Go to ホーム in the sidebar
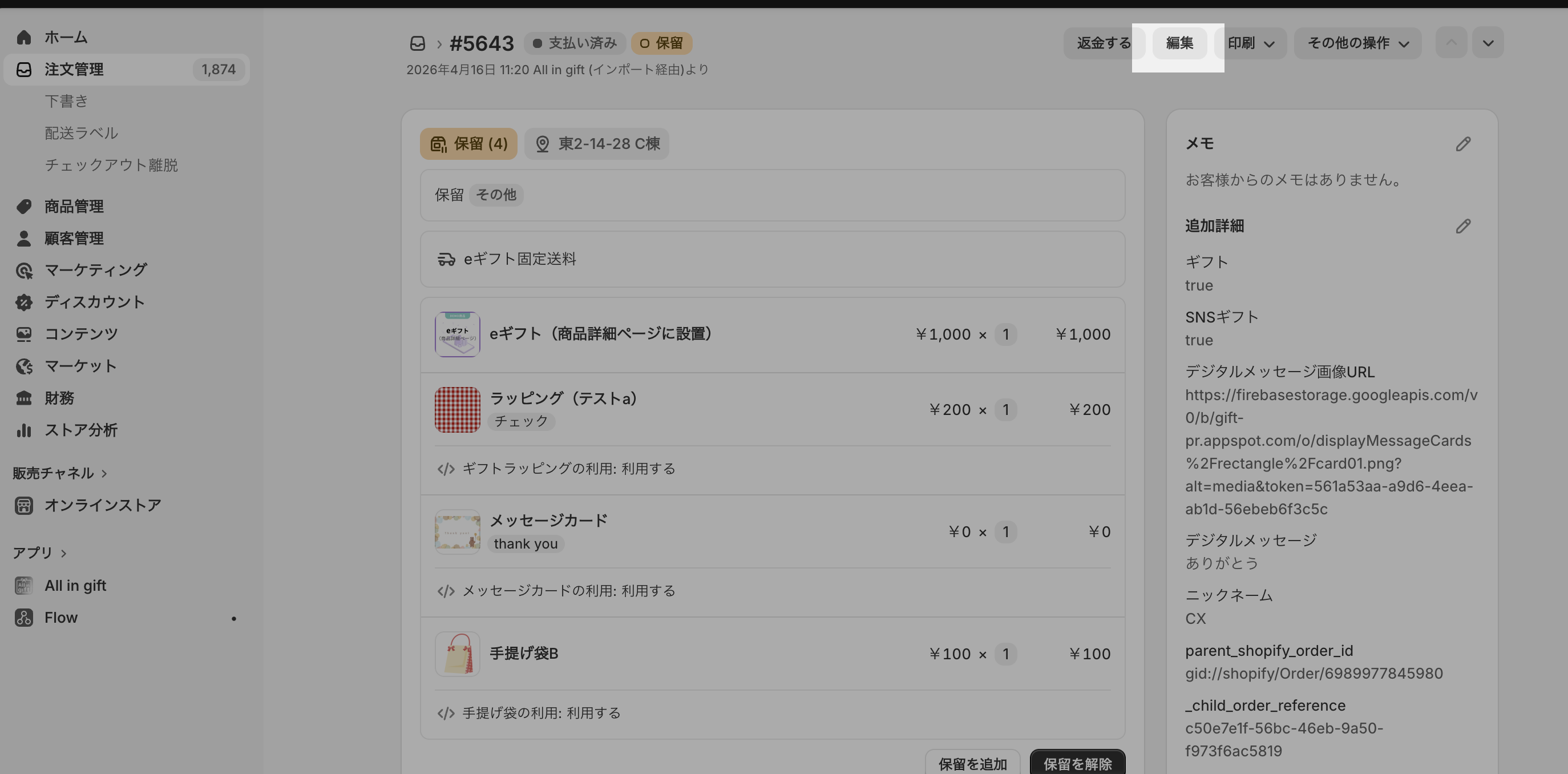 point(66,37)
